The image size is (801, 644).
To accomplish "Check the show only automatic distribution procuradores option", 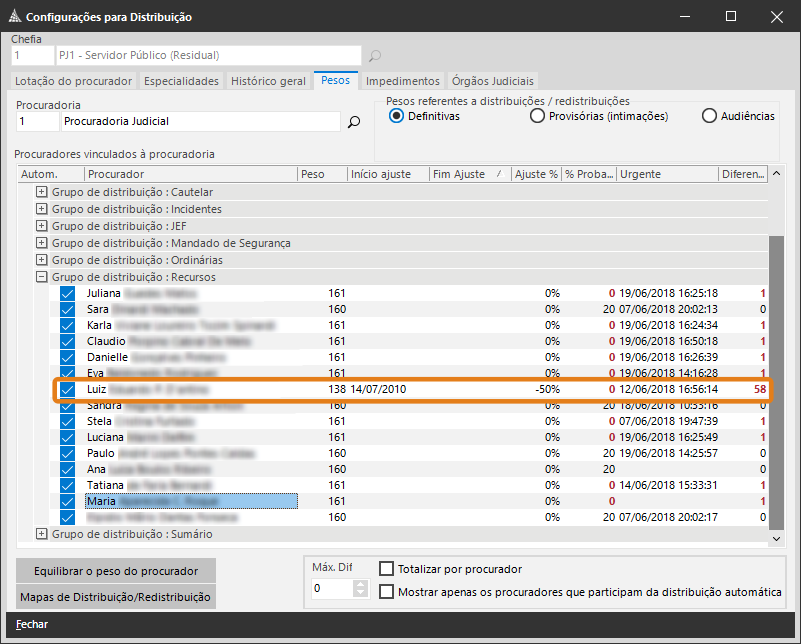I will 386,592.
